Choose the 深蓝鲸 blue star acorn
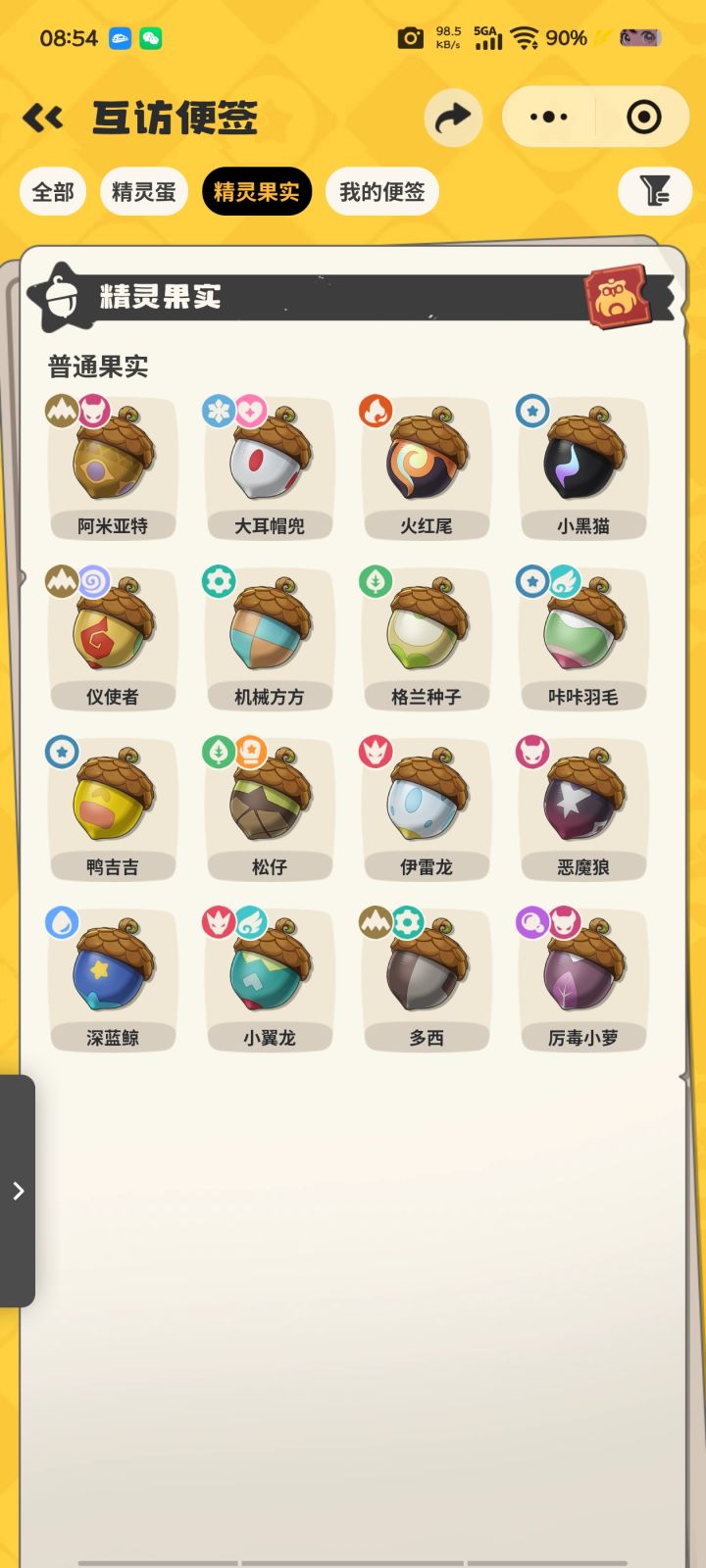Image resolution: width=706 pixels, height=1568 pixels. click(113, 980)
